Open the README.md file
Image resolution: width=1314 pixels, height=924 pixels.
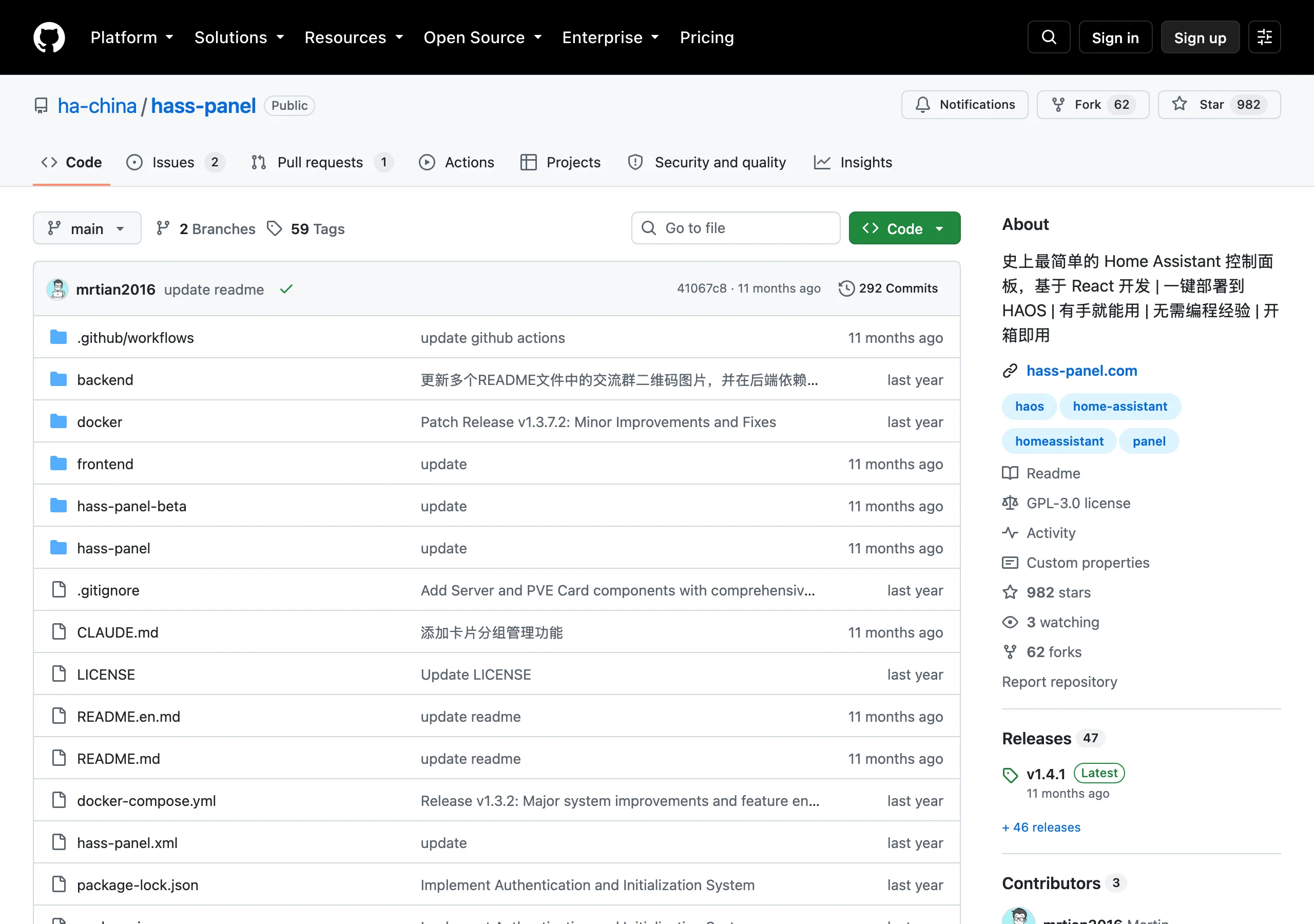[x=119, y=759]
